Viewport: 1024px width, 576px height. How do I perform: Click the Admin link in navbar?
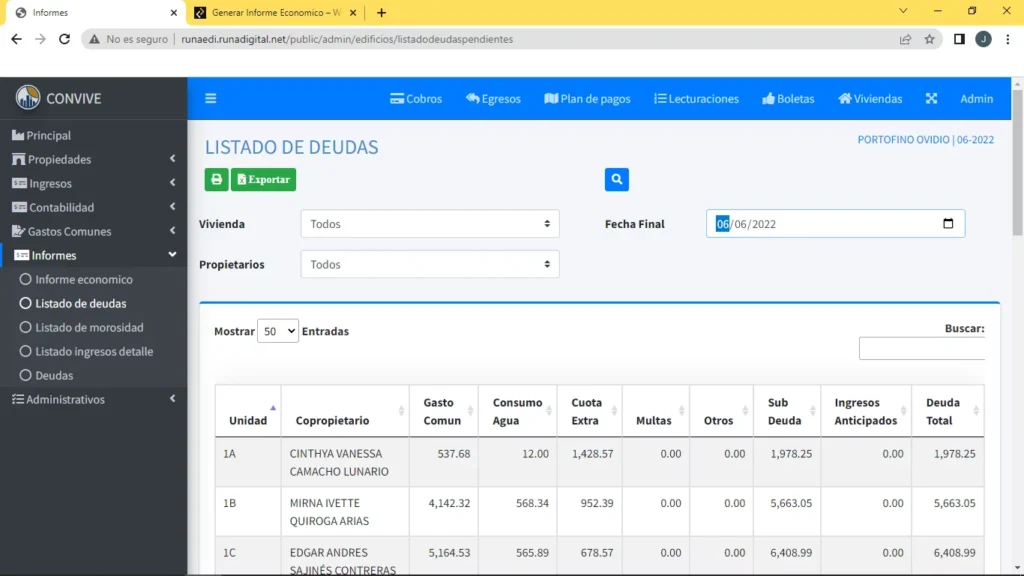click(x=976, y=99)
